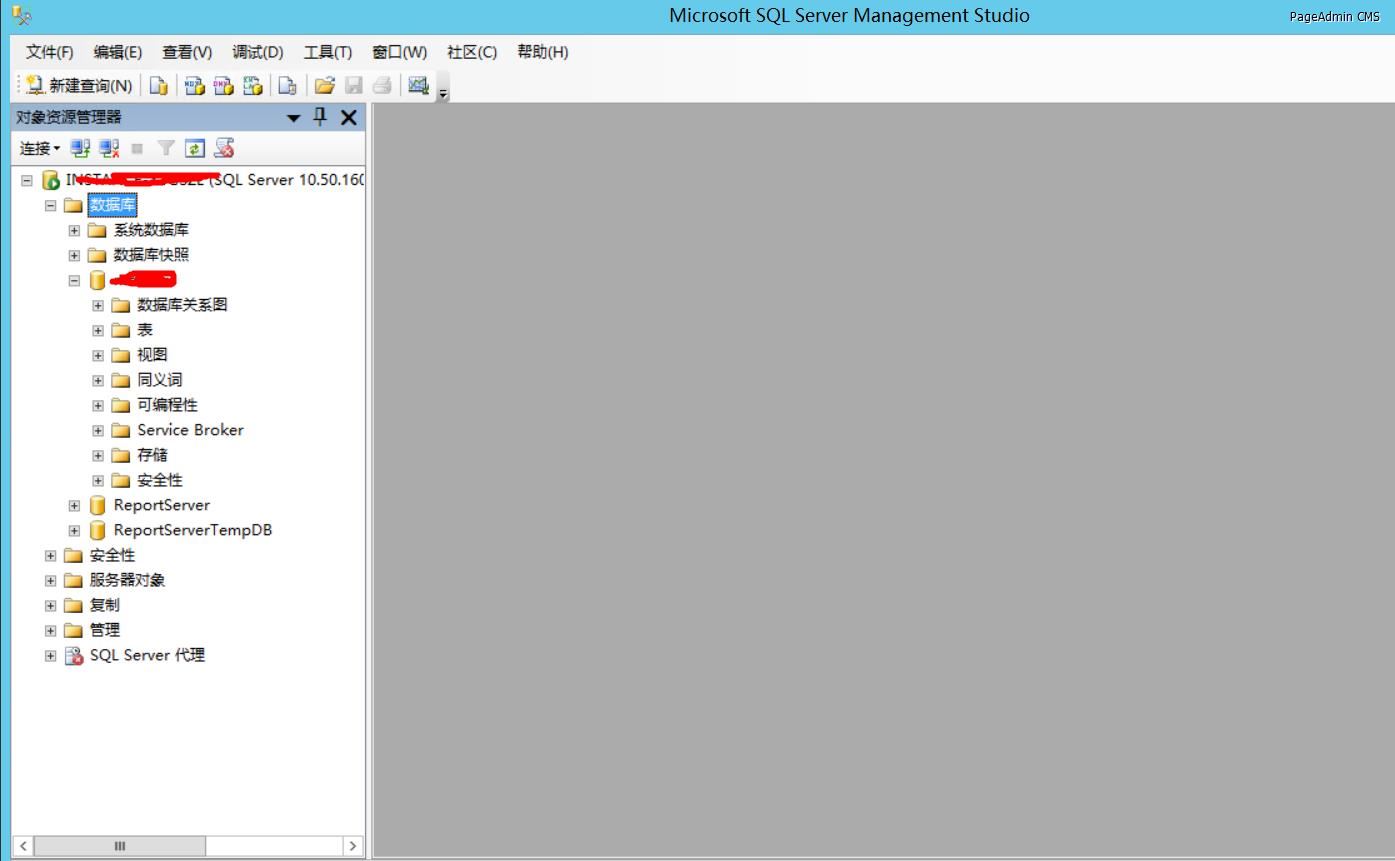The image size is (1395, 861).
Task: Open the 查看(V) menu
Action: tap(187, 52)
